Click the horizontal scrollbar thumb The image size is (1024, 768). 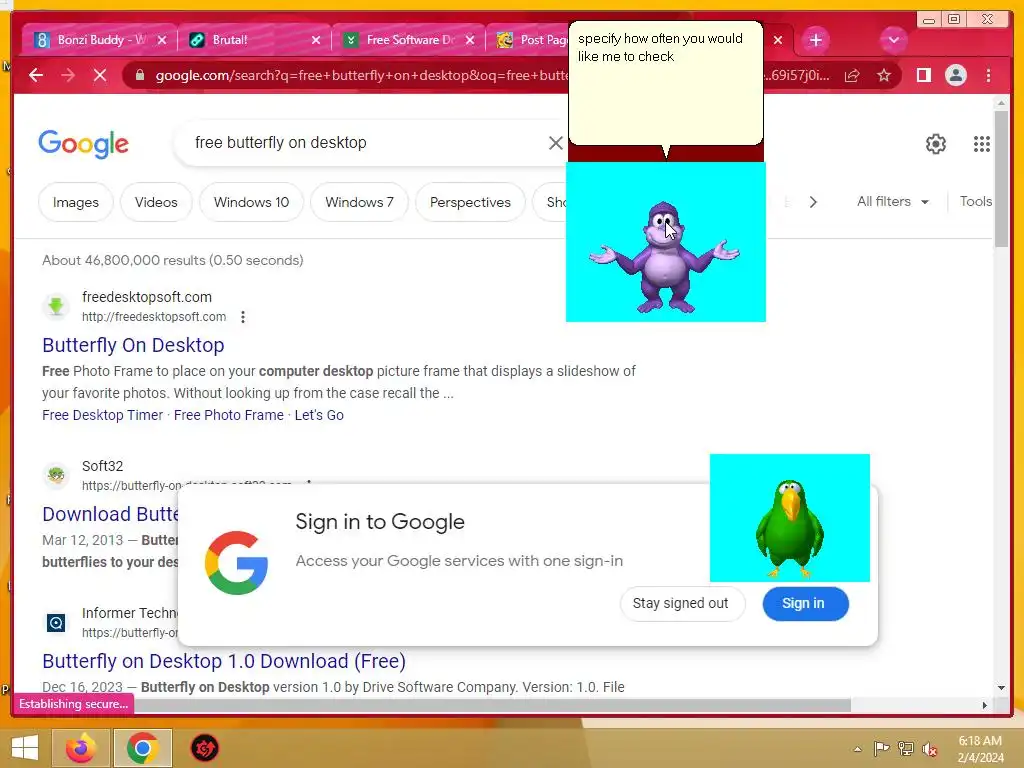(x=493, y=705)
